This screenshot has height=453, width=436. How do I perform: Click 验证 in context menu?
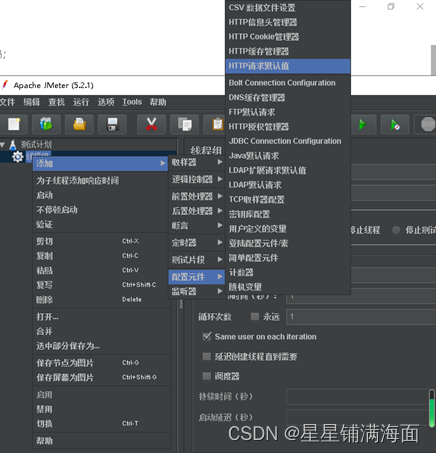(x=101, y=225)
